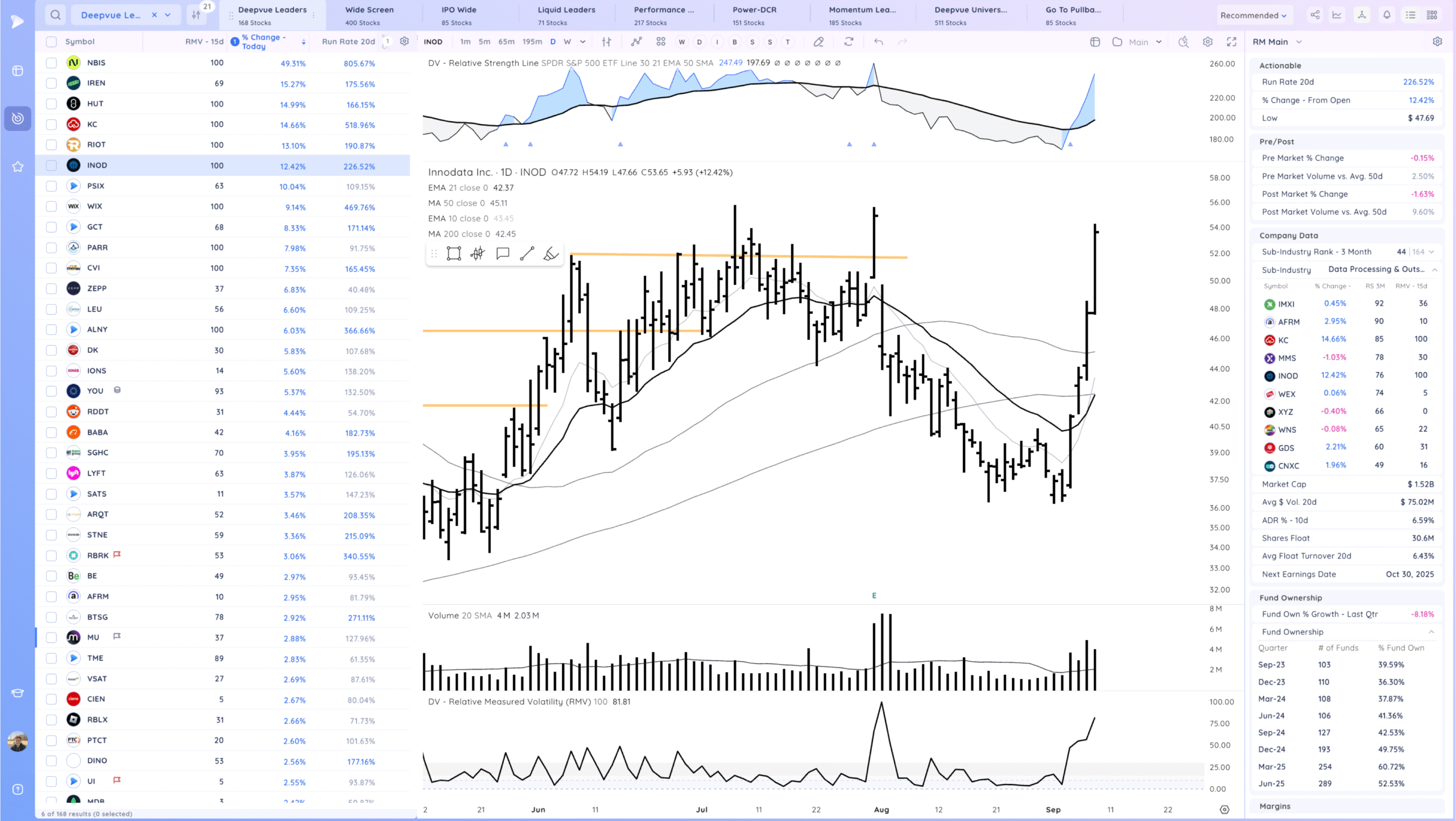The width and height of the screenshot is (1456, 821).
Task: Toggle the chart panel layout icon
Action: tap(1095, 42)
